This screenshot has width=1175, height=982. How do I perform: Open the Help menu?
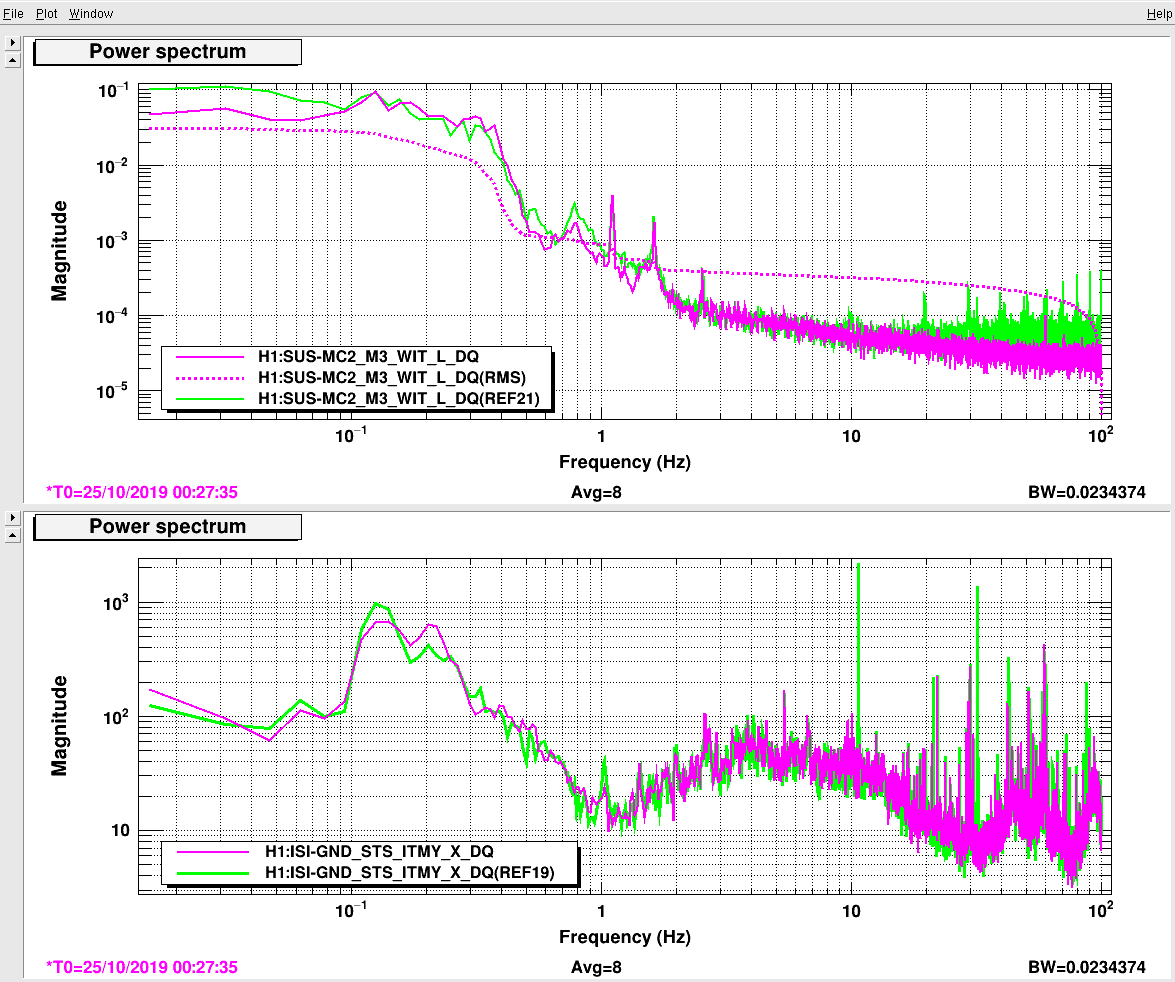[x=1159, y=13]
